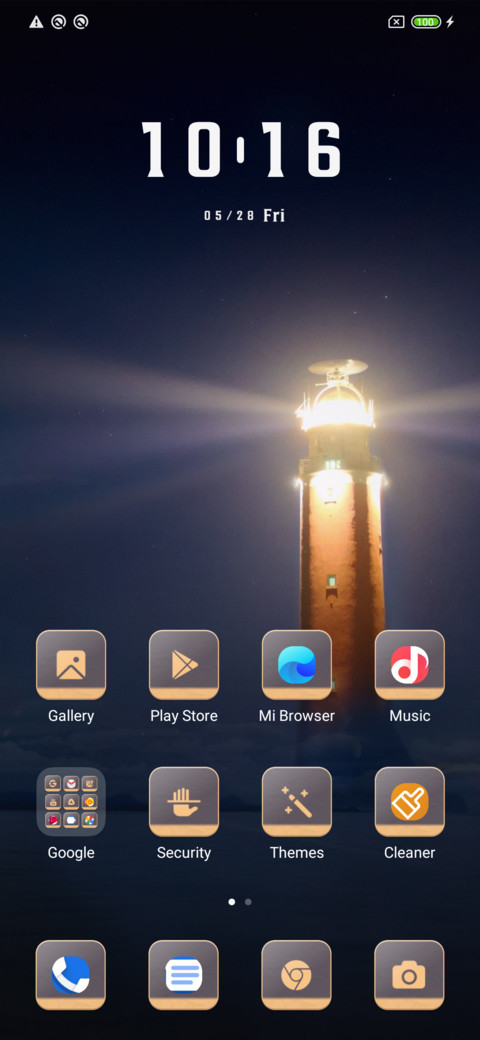Open the Cleaner app
This screenshot has height=1040, width=480.
[x=410, y=801]
